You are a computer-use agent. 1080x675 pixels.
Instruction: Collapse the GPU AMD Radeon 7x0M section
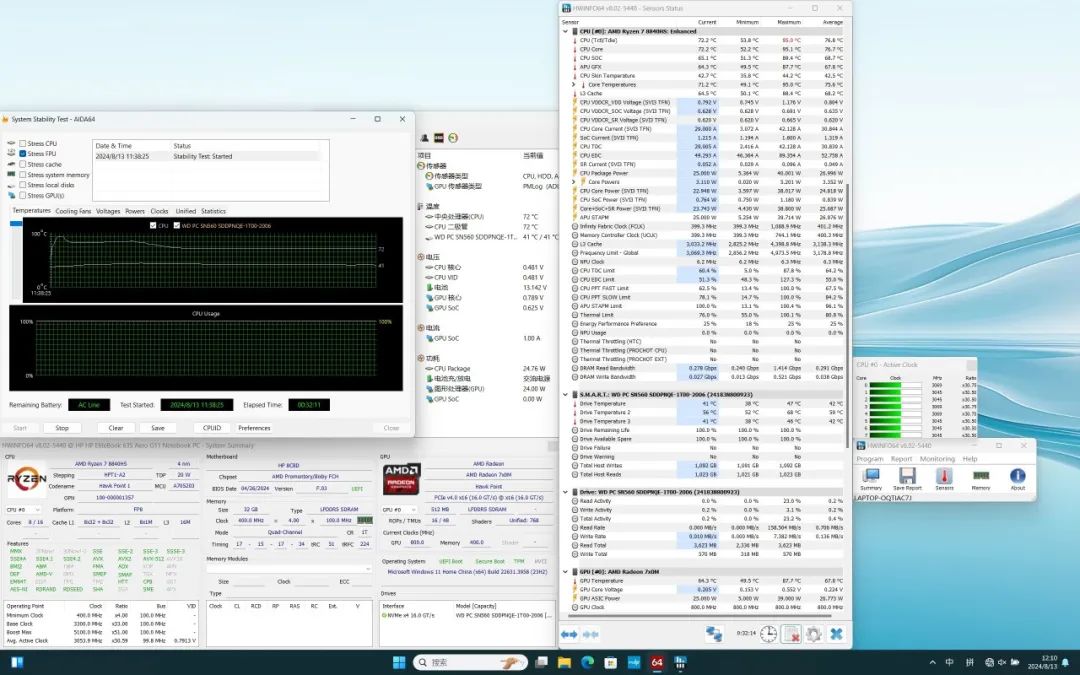566,571
